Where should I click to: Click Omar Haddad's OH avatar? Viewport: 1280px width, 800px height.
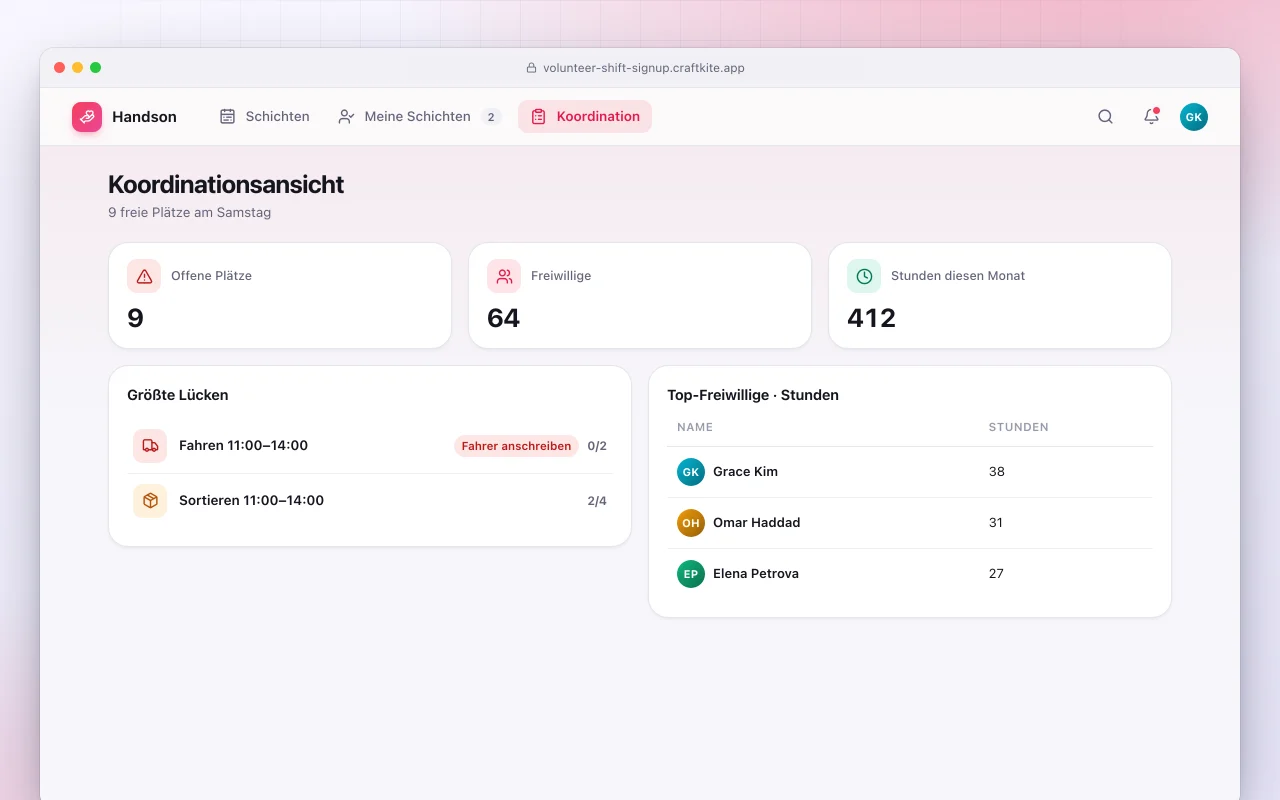691,523
